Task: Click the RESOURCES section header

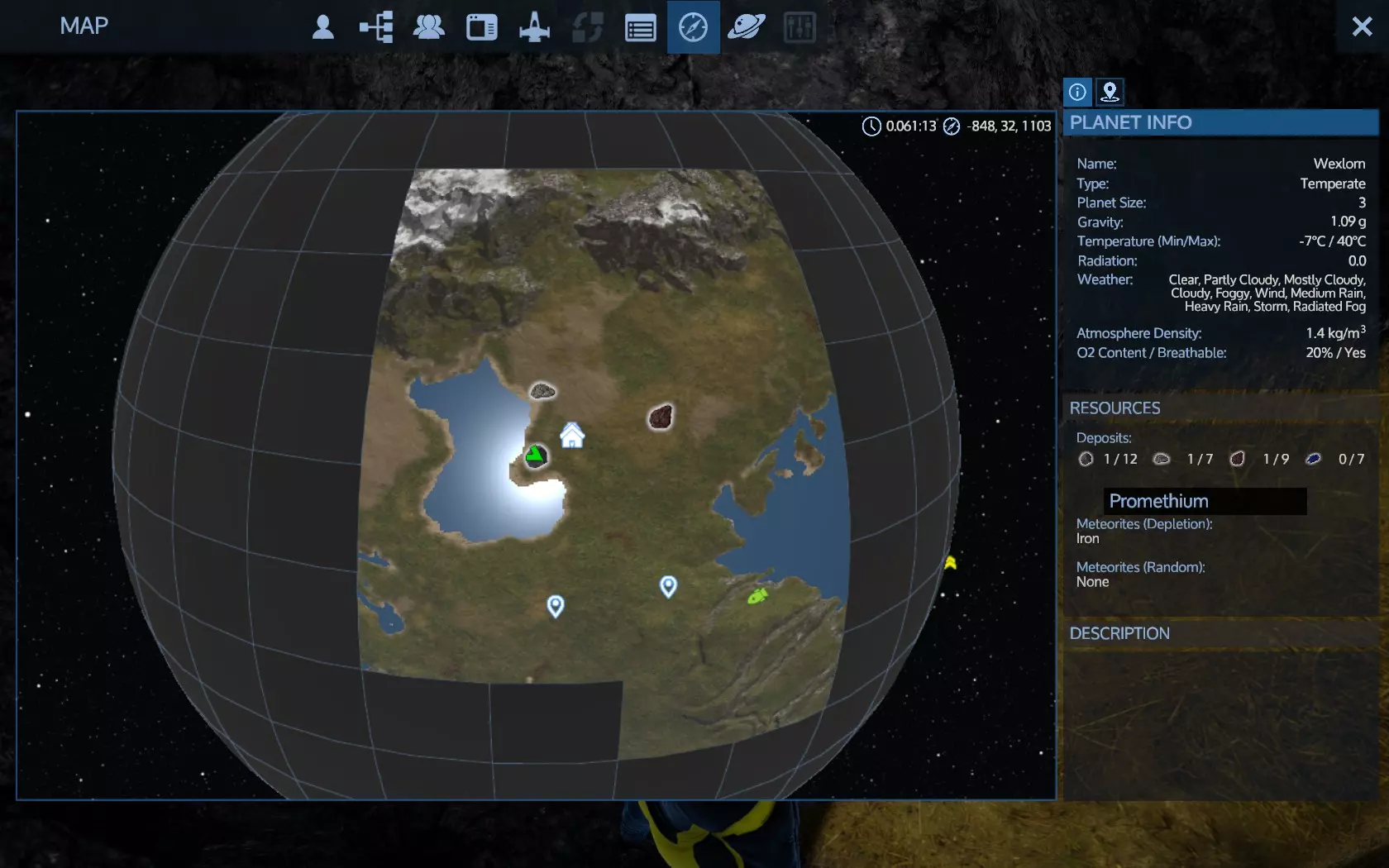Action: [1220, 408]
